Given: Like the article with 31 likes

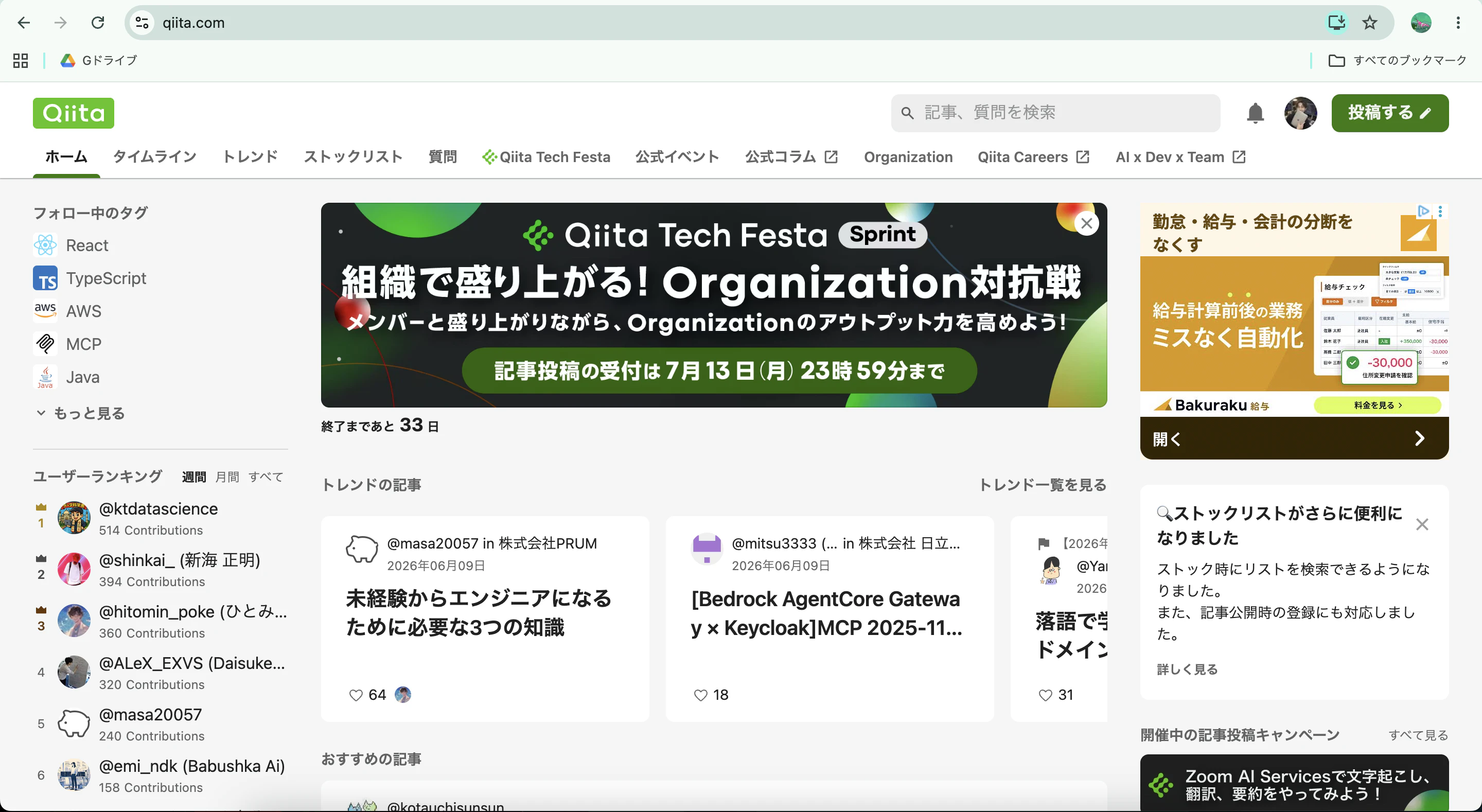Looking at the screenshot, I should [x=1045, y=695].
